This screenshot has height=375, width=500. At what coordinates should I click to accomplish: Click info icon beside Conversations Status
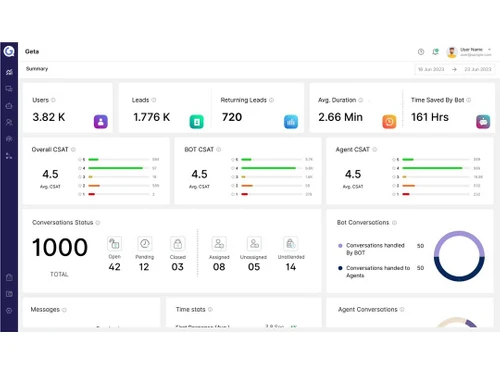tap(98, 223)
